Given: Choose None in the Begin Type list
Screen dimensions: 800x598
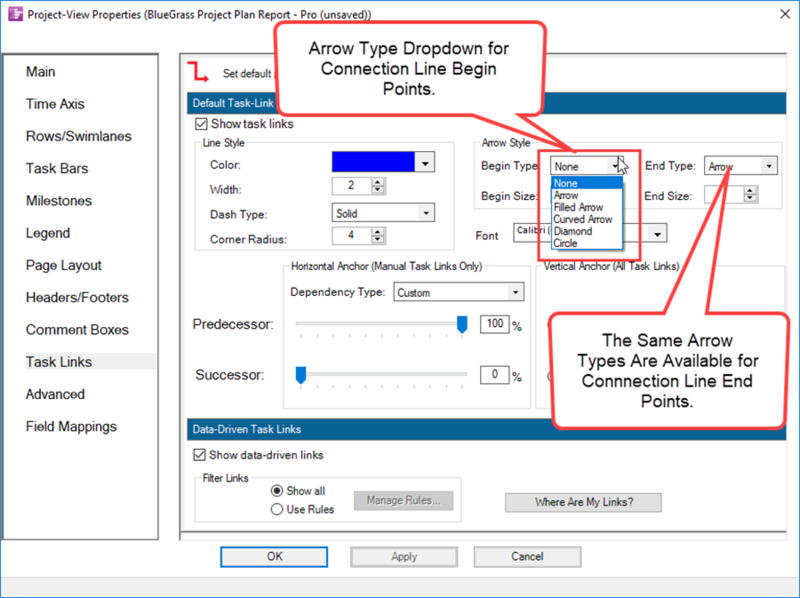Looking at the screenshot, I should pyautogui.click(x=587, y=183).
